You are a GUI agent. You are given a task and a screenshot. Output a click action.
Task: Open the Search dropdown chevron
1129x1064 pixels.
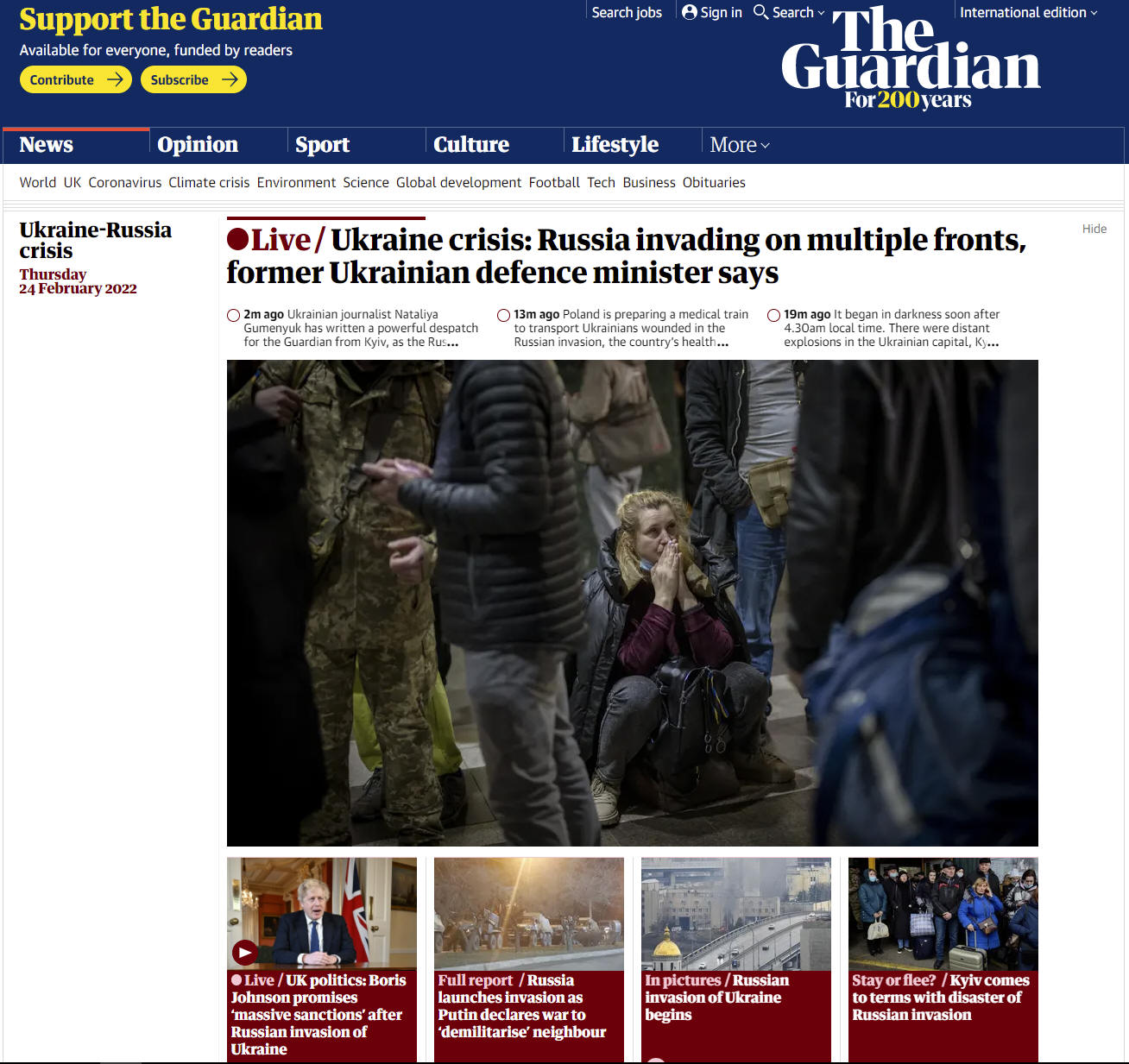[821, 13]
